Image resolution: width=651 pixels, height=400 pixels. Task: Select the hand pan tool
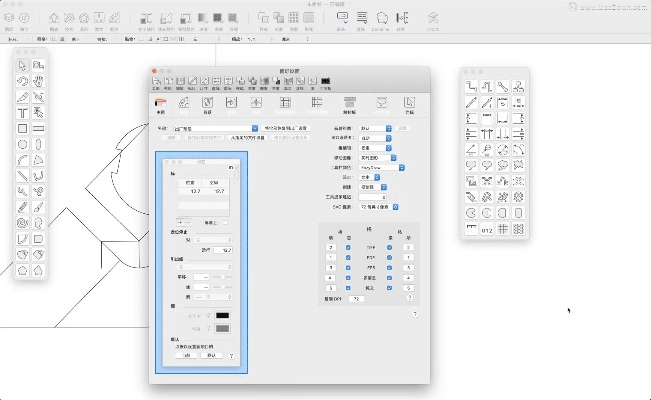(38, 80)
